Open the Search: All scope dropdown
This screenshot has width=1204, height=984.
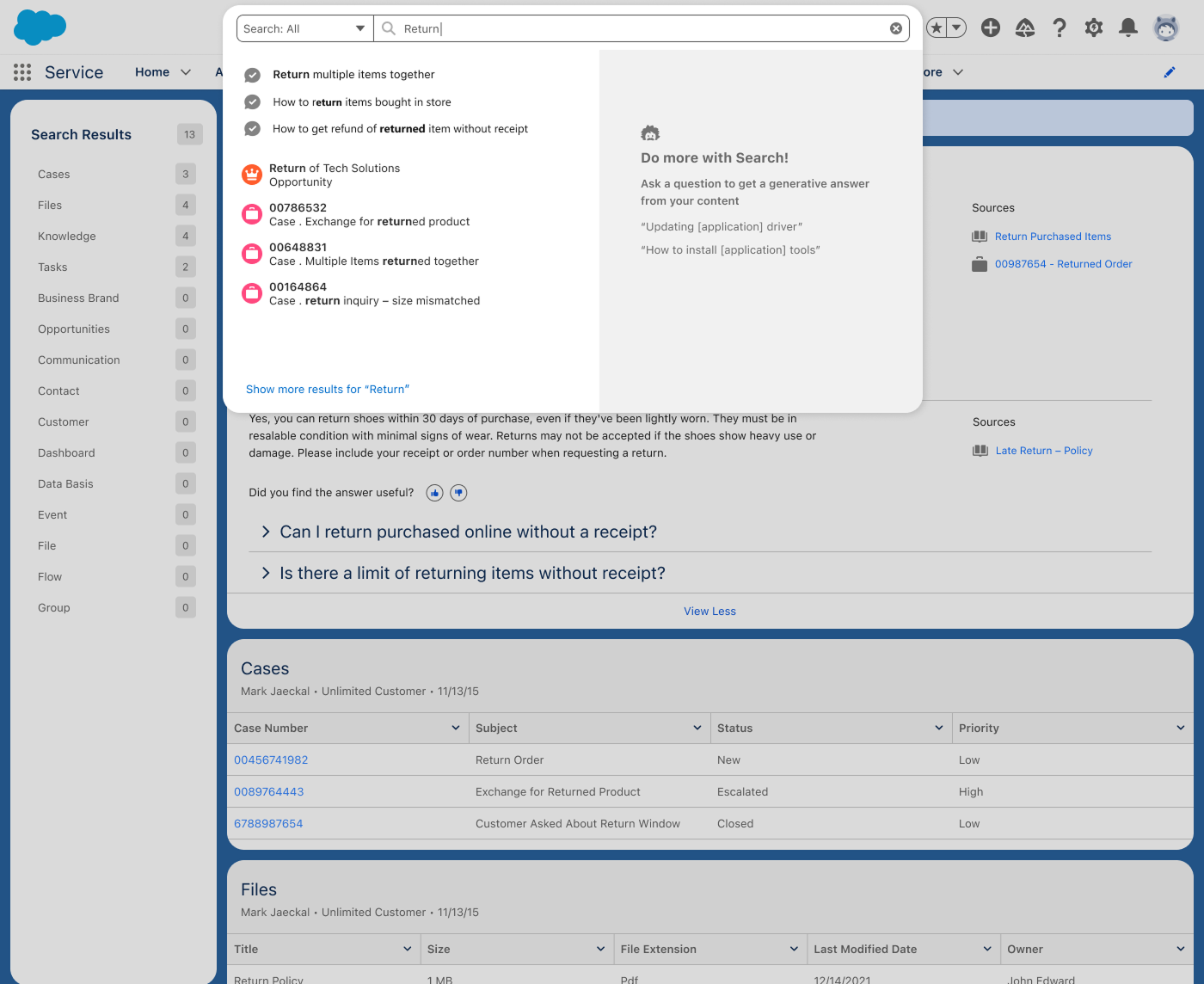click(304, 28)
